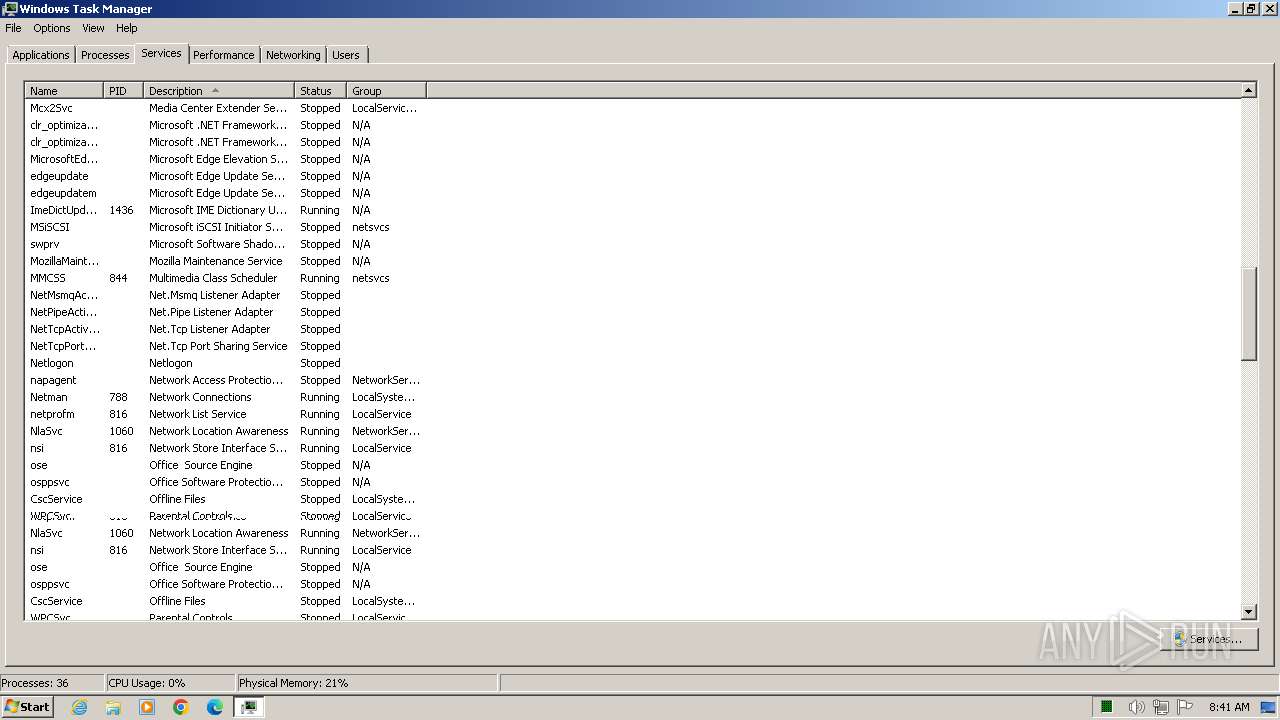This screenshot has height=720, width=1280.
Task: Click Mozilla Maintenance Service description
Action: 216,261
